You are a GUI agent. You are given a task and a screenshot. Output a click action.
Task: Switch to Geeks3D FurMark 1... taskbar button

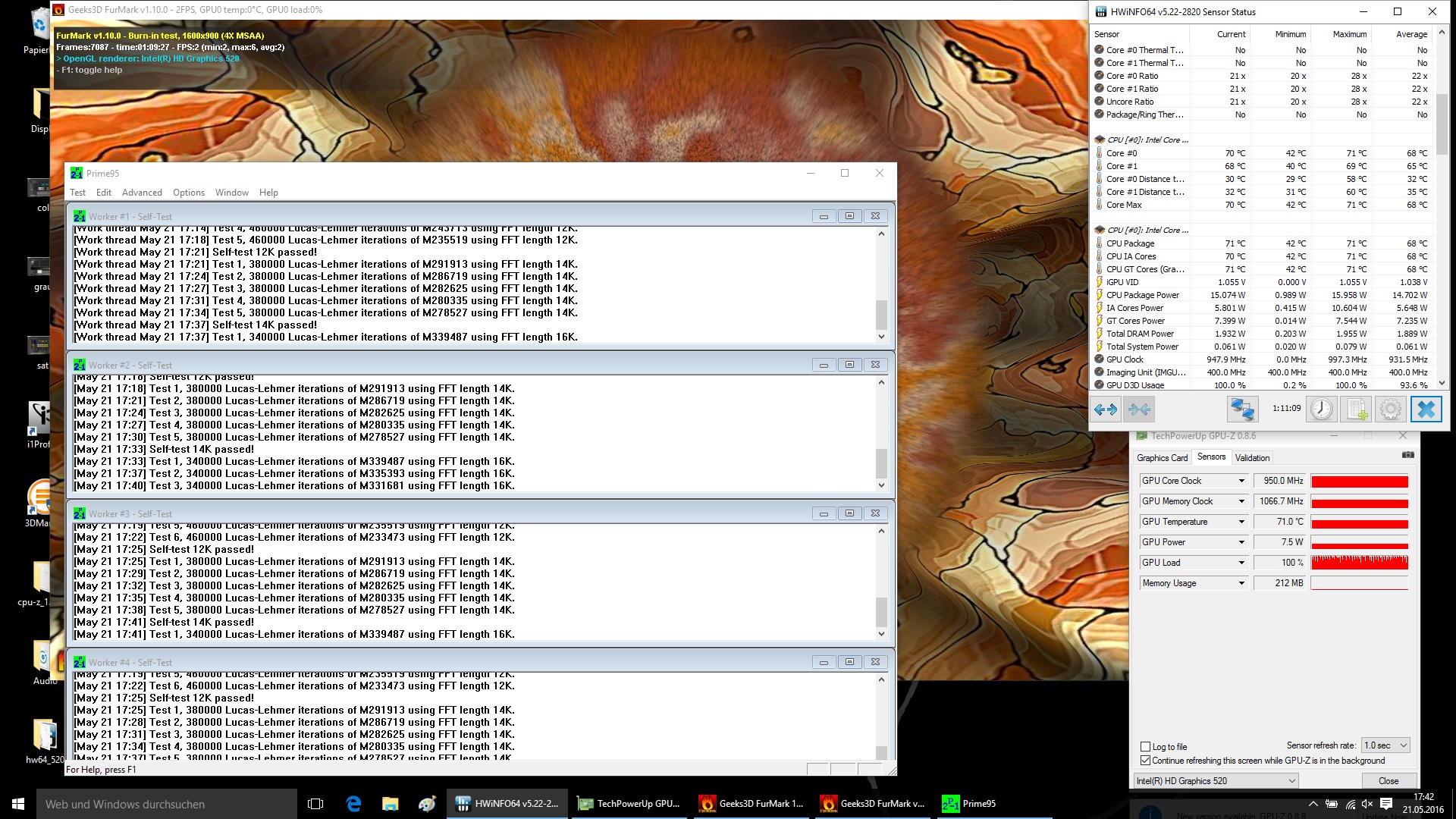750,804
